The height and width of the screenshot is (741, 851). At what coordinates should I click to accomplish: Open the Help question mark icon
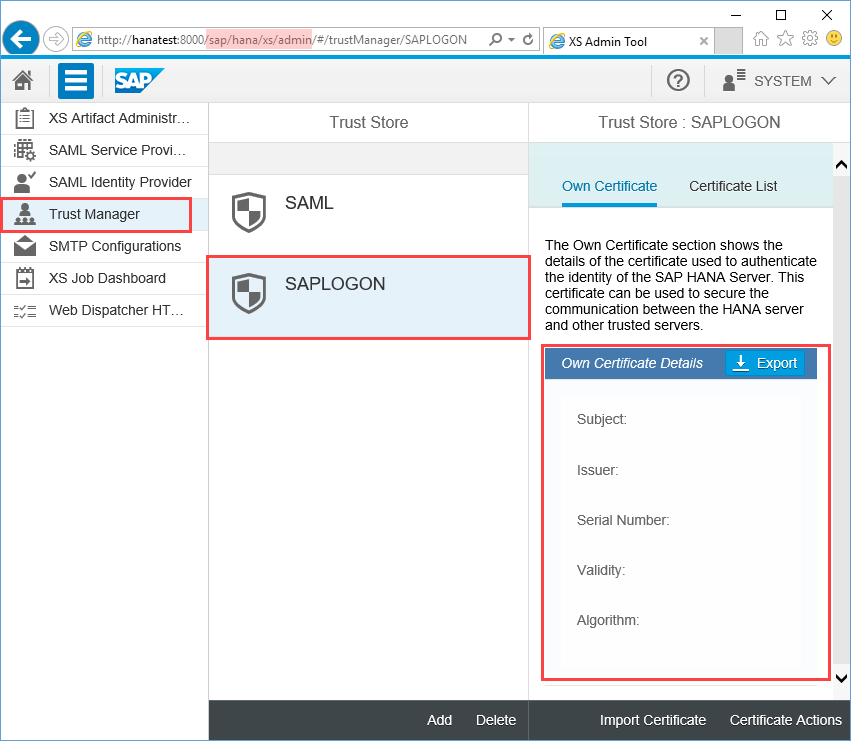(678, 81)
